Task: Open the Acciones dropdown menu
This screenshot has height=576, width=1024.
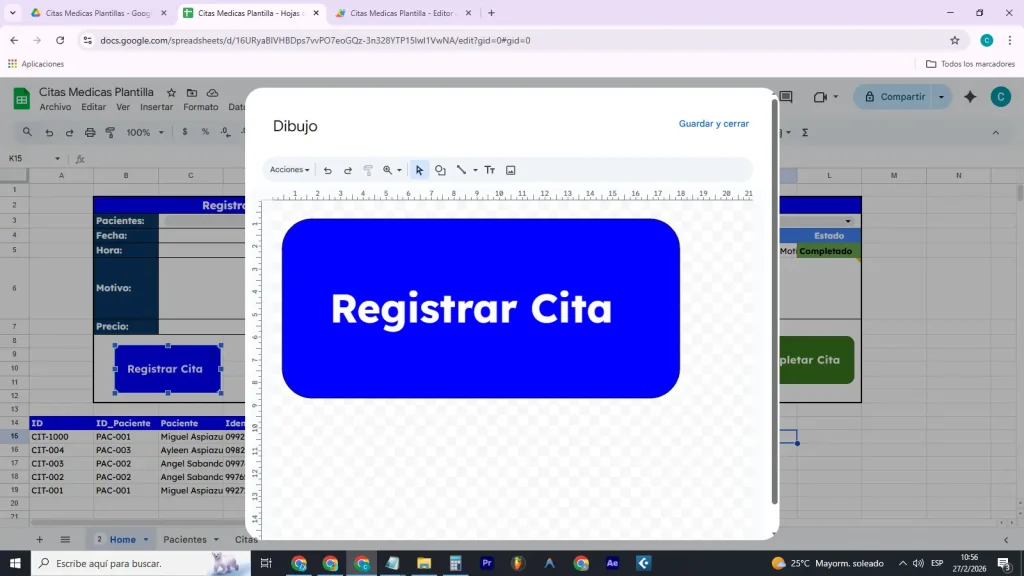Action: [288, 170]
